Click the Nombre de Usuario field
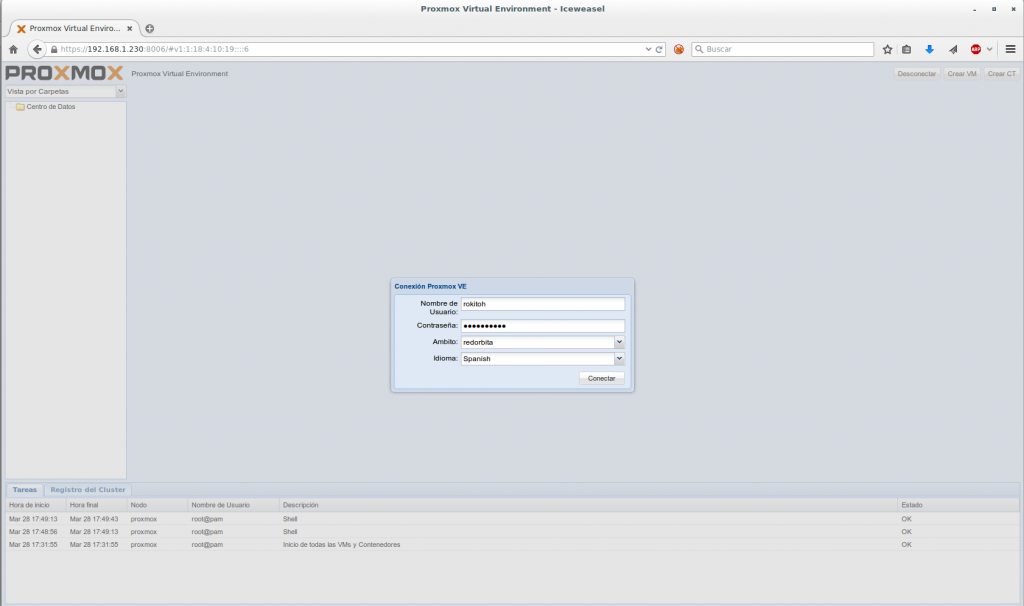 click(542, 304)
